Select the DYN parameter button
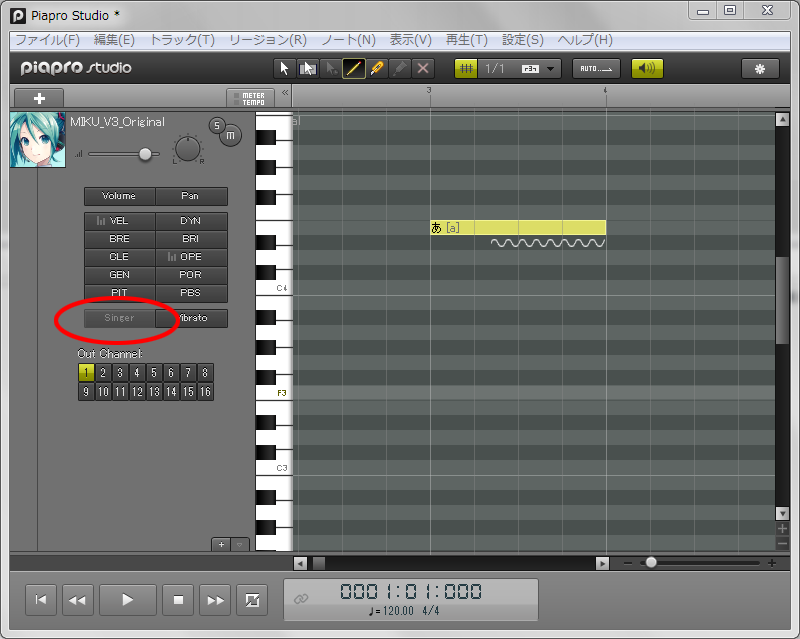Viewport: 800px width, 639px height. [191, 221]
